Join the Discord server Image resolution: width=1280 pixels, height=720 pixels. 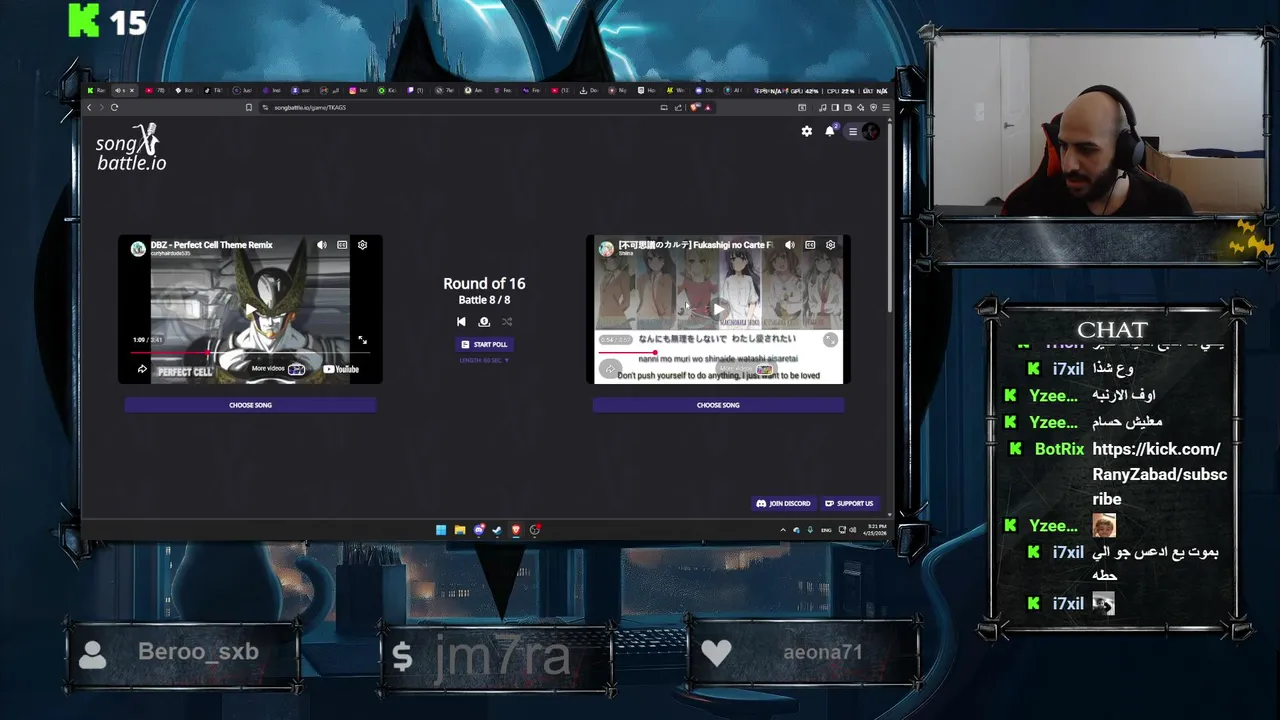[x=783, y=503]
